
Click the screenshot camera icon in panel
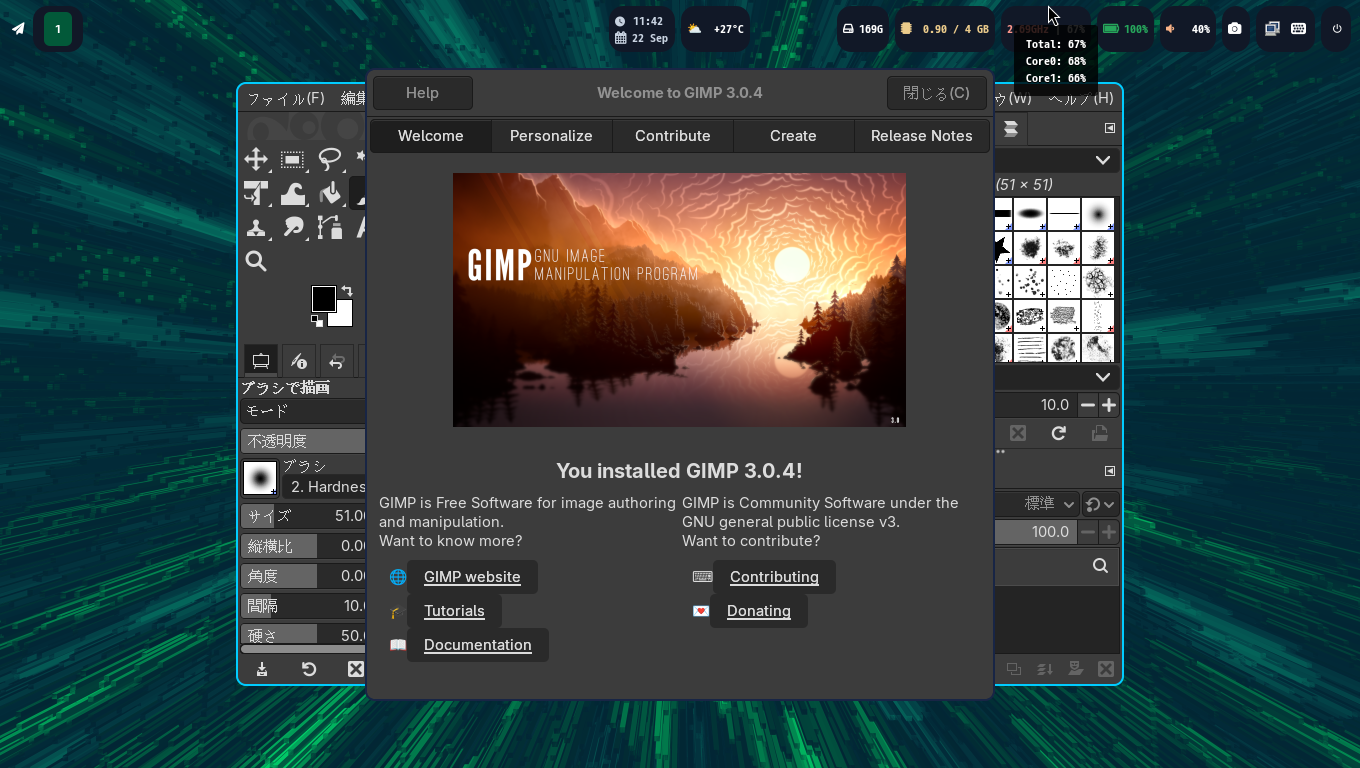1235,29
